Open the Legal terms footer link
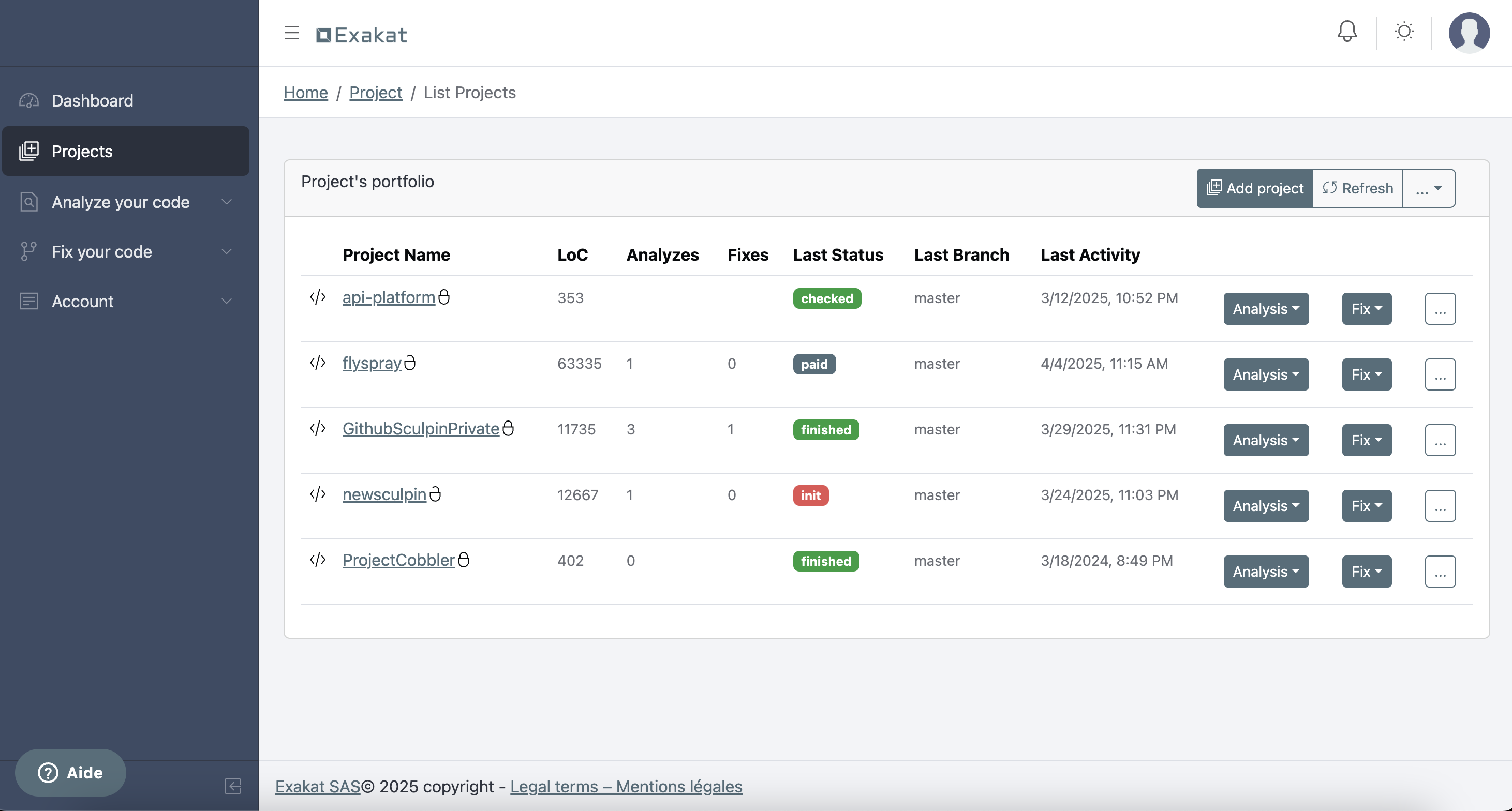The image size is (1512, 811). pyautogui.click(x=626, y=786)
